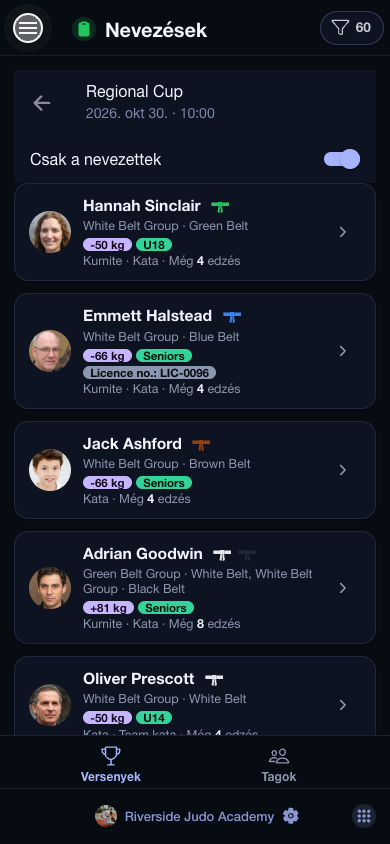Screen dimensions: 390x844
Task: Open the filter showing 60
Action: [352, 28]
